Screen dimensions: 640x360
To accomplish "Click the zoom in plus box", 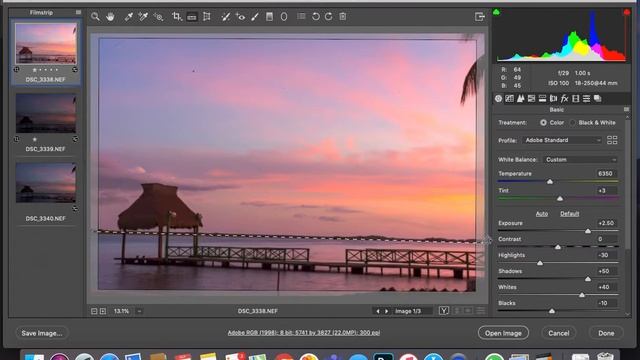I will 103,311.
